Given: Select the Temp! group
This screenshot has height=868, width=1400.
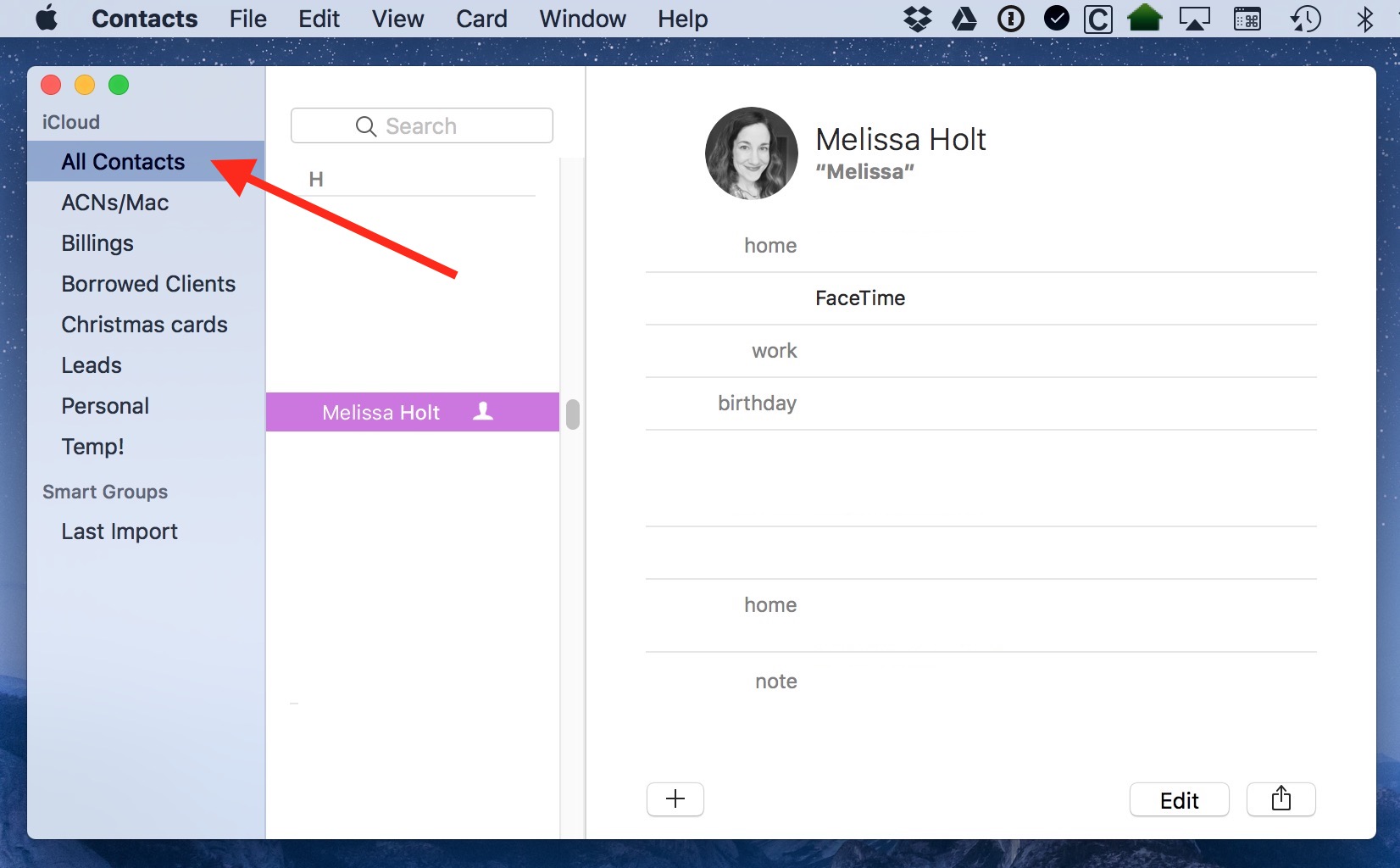Looking at the screenshot, I should click(146, 447).
